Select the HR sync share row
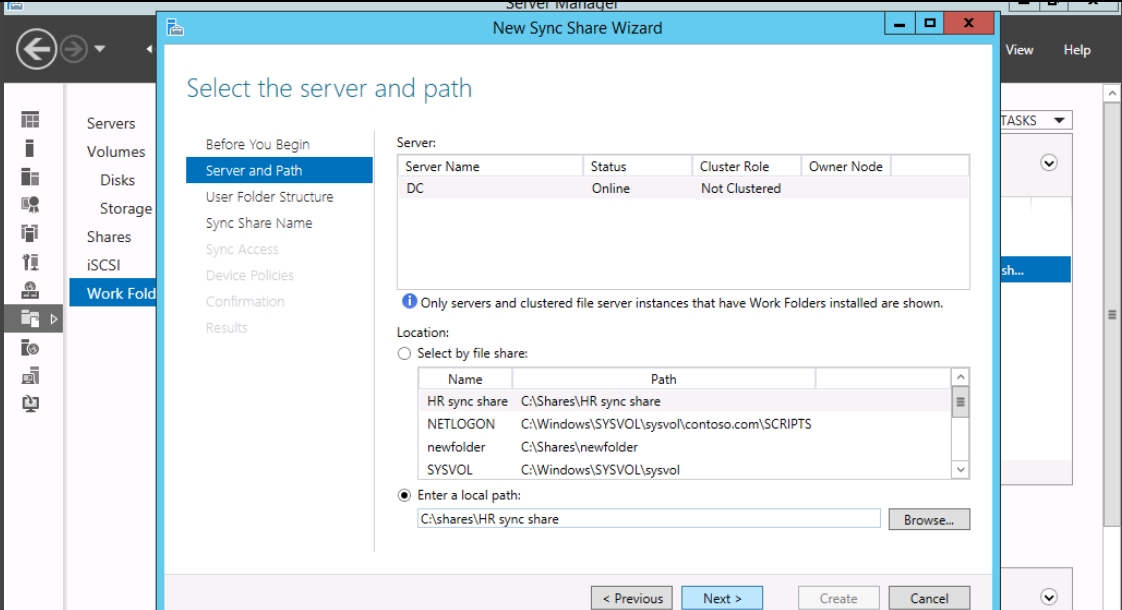This screenshot has width=1122, height=610. (x=685, y=401)
